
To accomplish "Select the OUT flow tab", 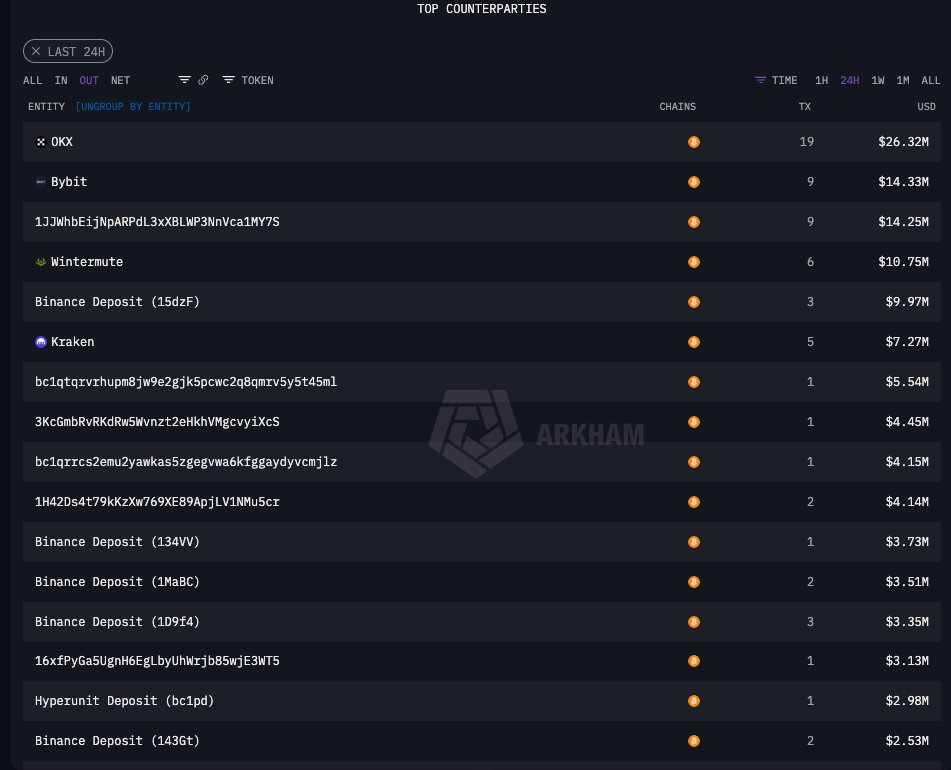I will (89, 80).
